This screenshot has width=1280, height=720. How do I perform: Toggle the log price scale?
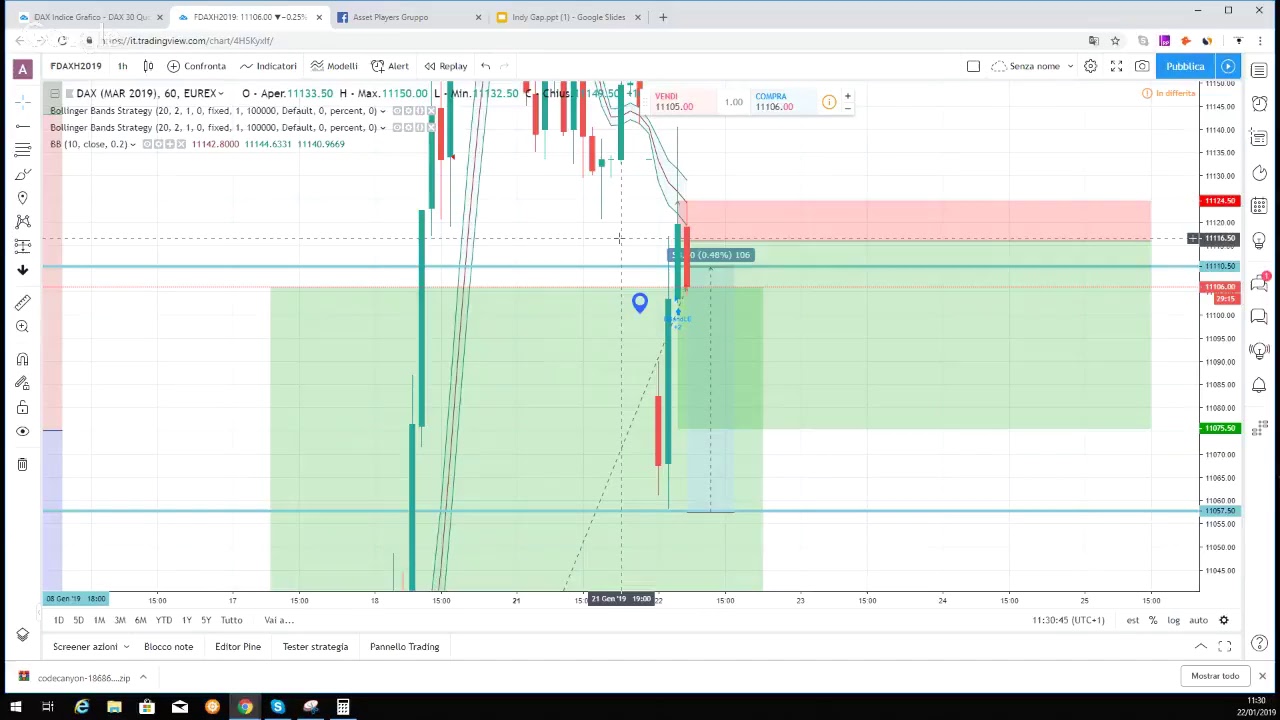(1173, 620)
